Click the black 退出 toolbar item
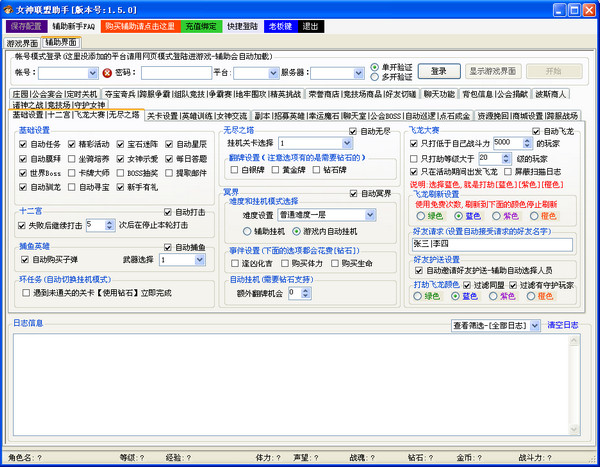600x467 pixels. 311,26
